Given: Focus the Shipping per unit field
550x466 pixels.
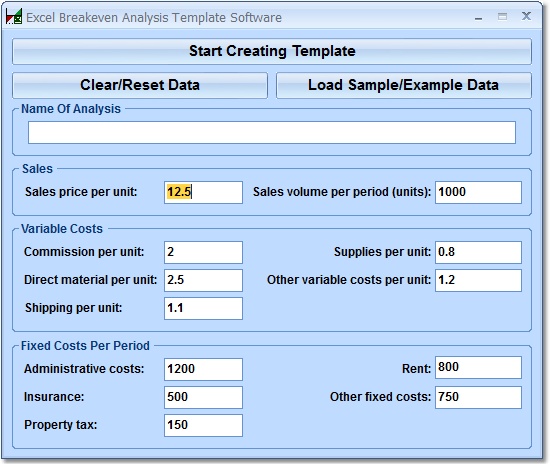Looking at the screenshot, I should tap(203, 308).
